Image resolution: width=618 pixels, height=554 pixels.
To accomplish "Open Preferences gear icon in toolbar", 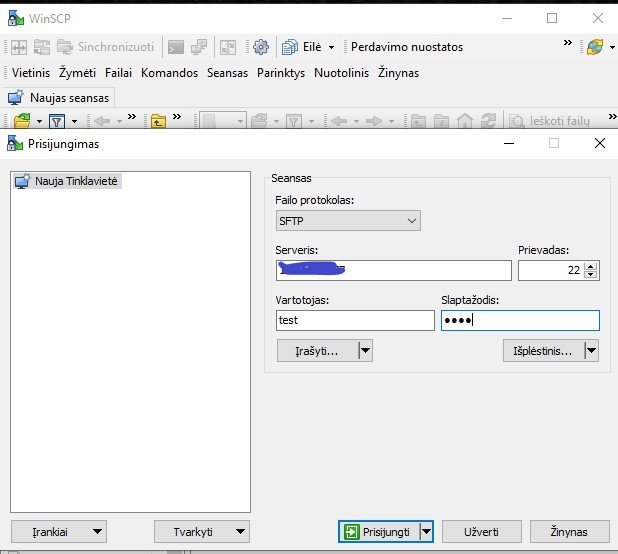I will tap(261, 47).
